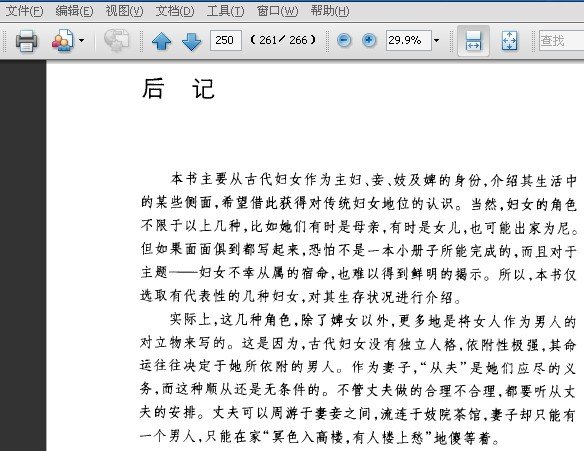Open the collaborate/share users icon
Image resolution: width=584 pixels, height=451 pixels.
[63, 40]
